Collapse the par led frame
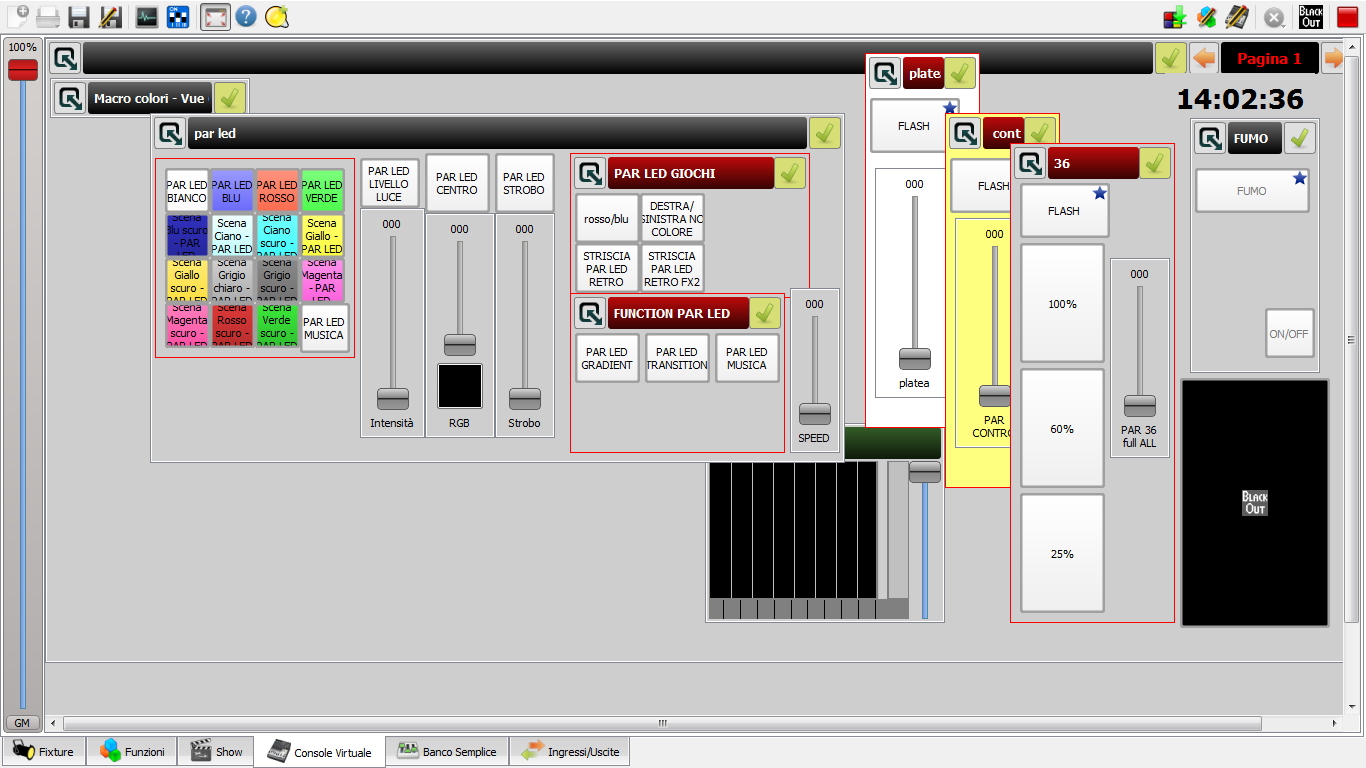 click(x=170, y=133)
